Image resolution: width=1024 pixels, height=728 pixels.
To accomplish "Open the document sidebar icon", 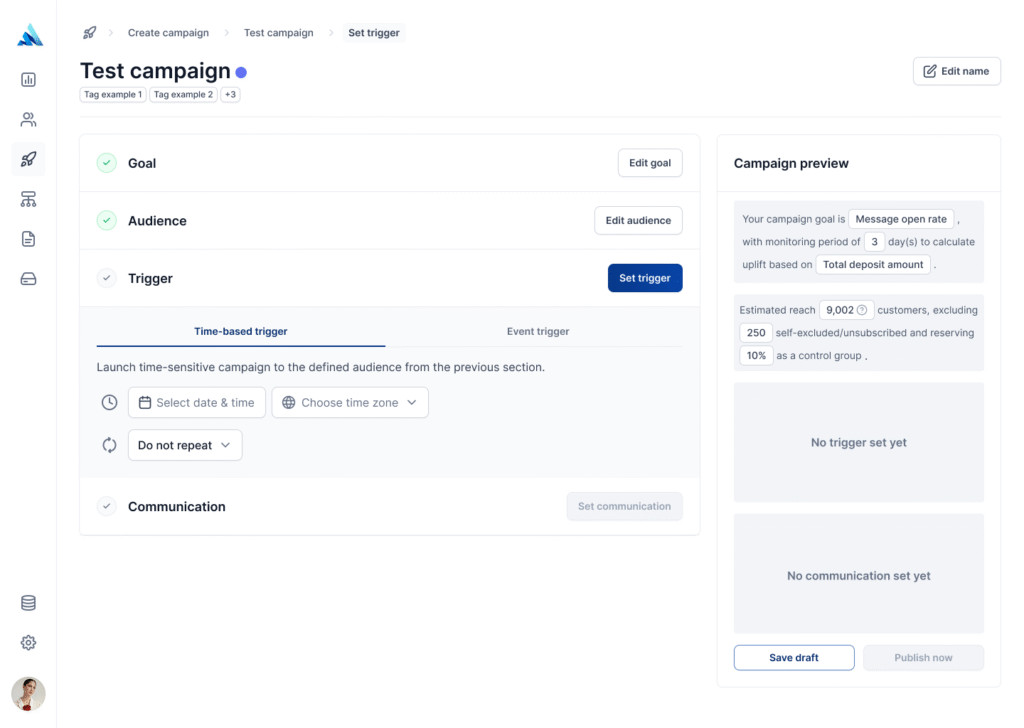I will click(x=28, y=239).
